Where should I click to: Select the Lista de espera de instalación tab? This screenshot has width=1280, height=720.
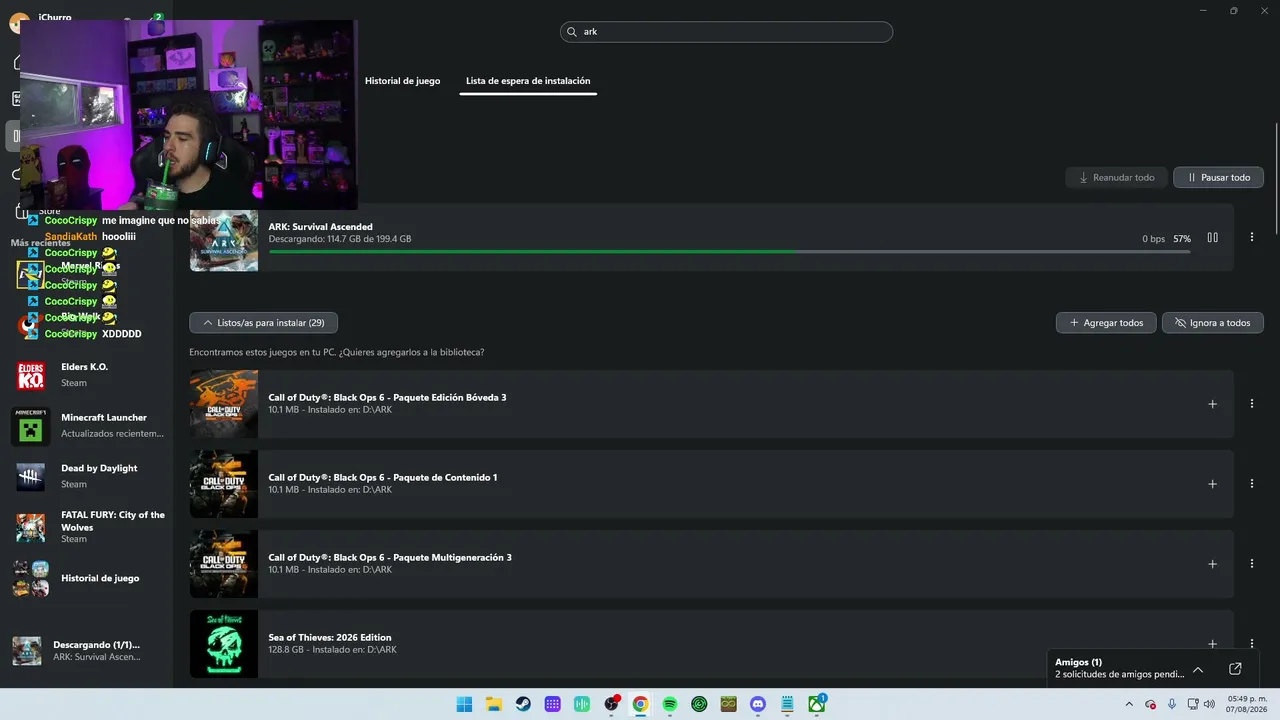[528, 81]
